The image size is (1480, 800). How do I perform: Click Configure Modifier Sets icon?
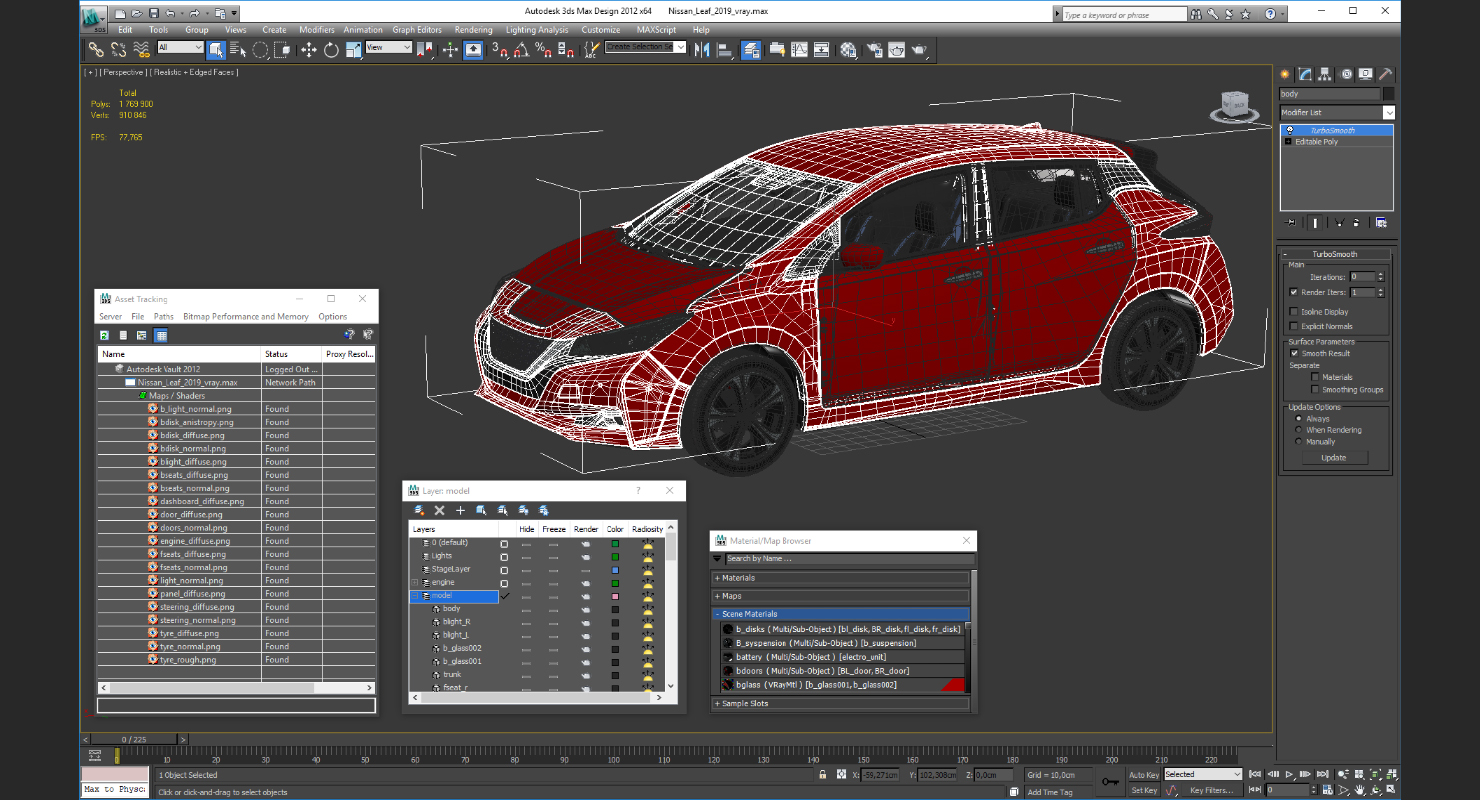(1381, 222)
